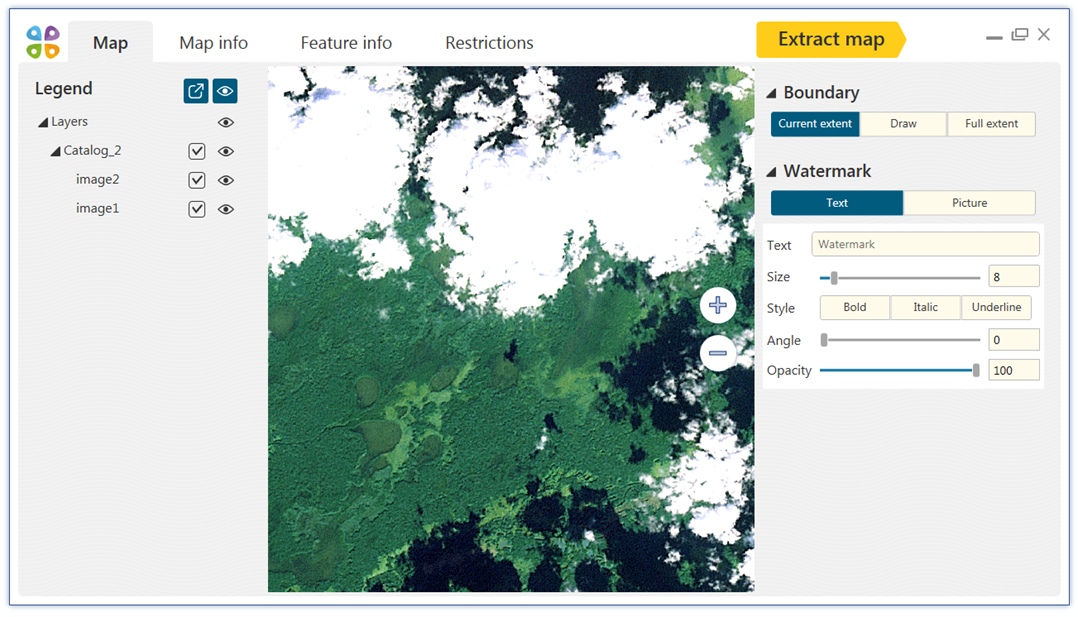Viewport: 1078px width, 617px height.
Task: Click the Legend panel heading
Action: [63, 89]
